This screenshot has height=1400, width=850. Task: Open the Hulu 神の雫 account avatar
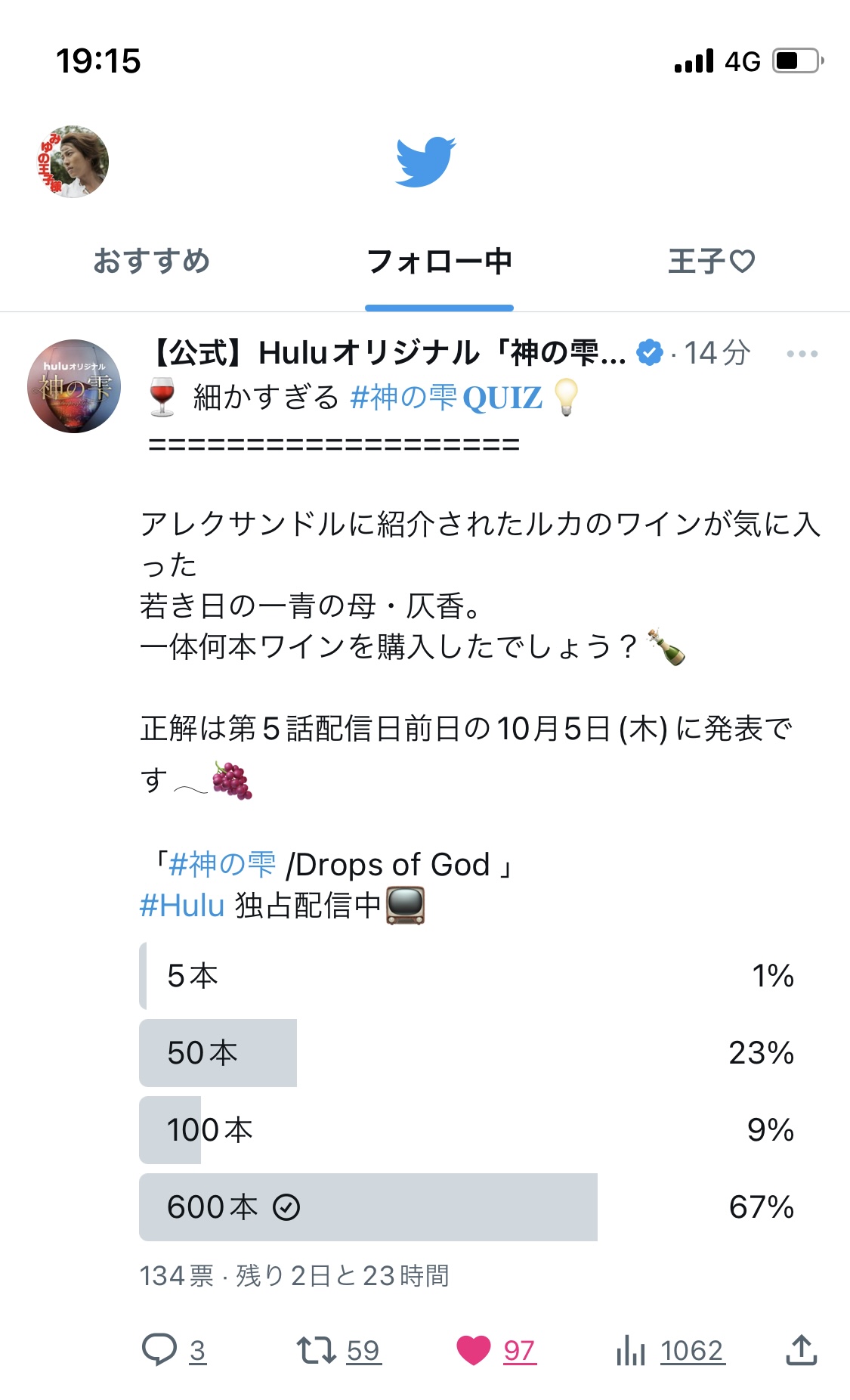[74, 386]
